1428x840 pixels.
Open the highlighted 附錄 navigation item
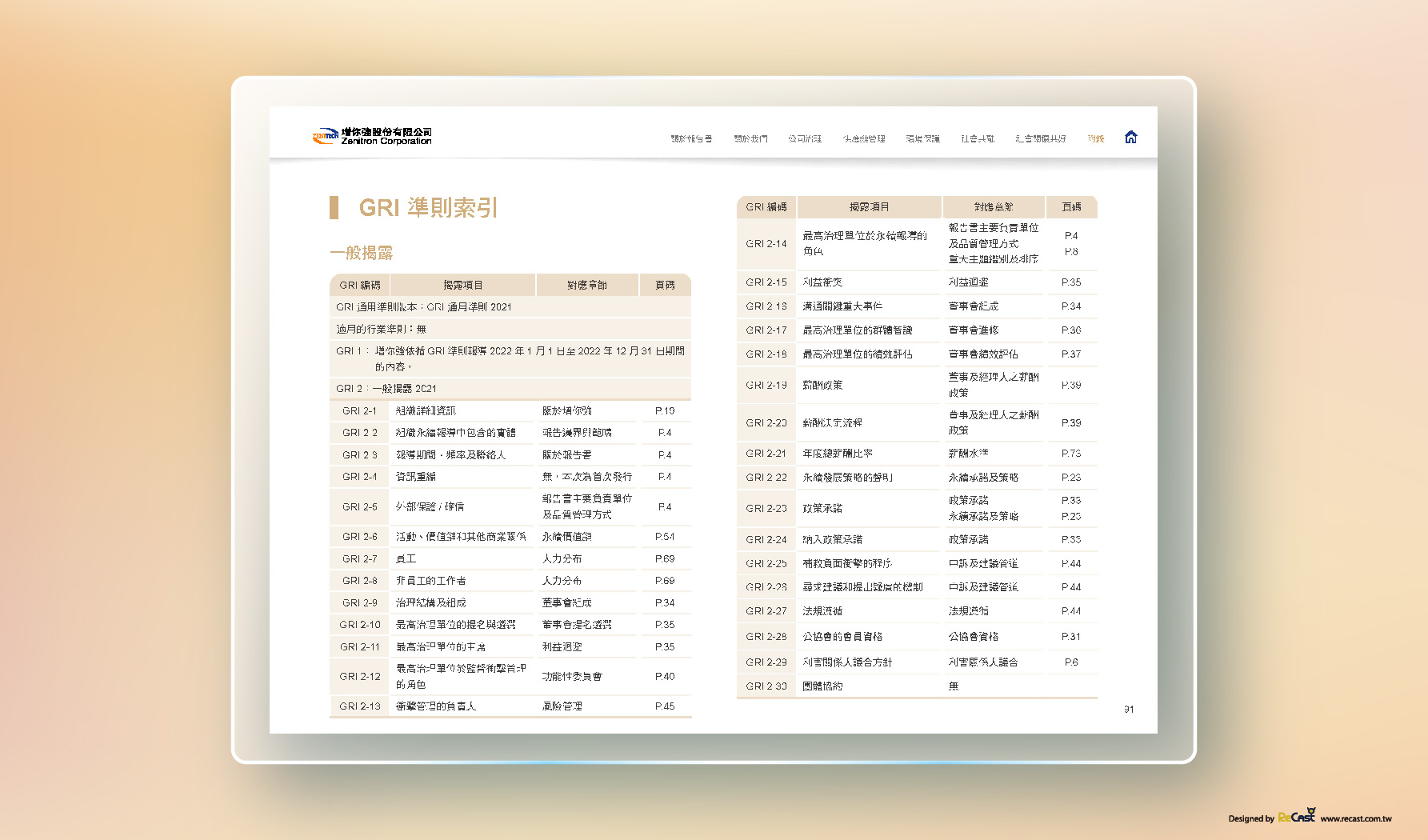pyautogui.click(x=1096, y=138)
